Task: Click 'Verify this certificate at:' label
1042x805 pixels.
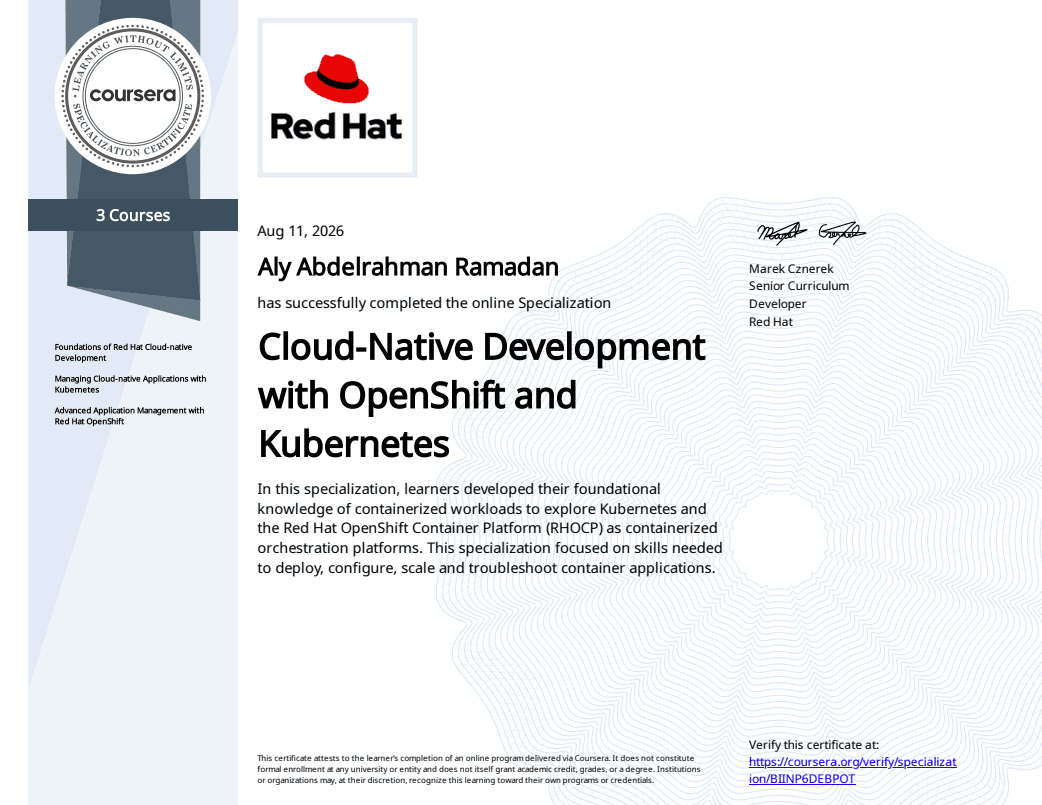Action: 813,745
